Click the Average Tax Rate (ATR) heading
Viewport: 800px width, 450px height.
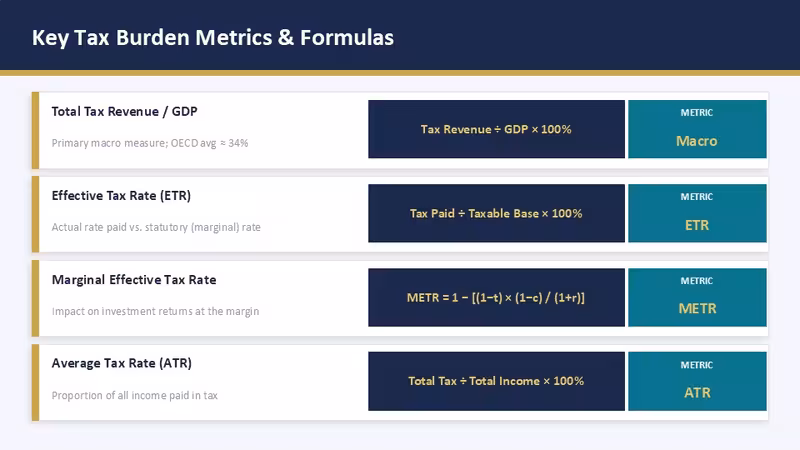[x=121, y=363]
